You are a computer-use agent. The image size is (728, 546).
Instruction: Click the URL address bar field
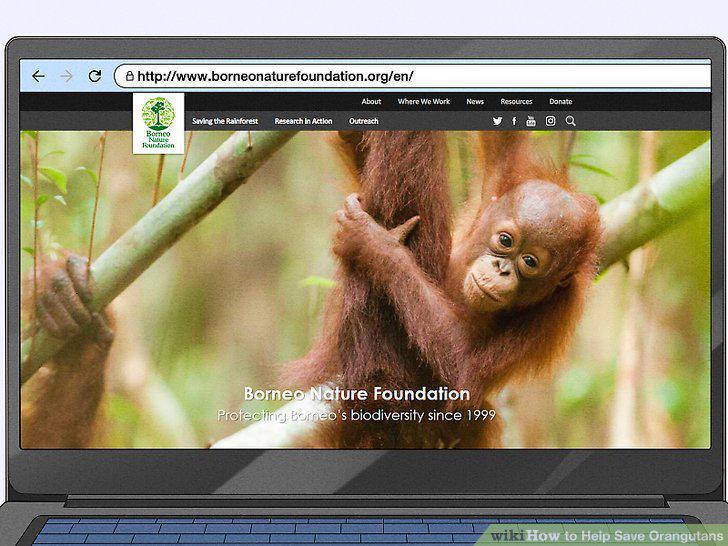coord(412,76)
